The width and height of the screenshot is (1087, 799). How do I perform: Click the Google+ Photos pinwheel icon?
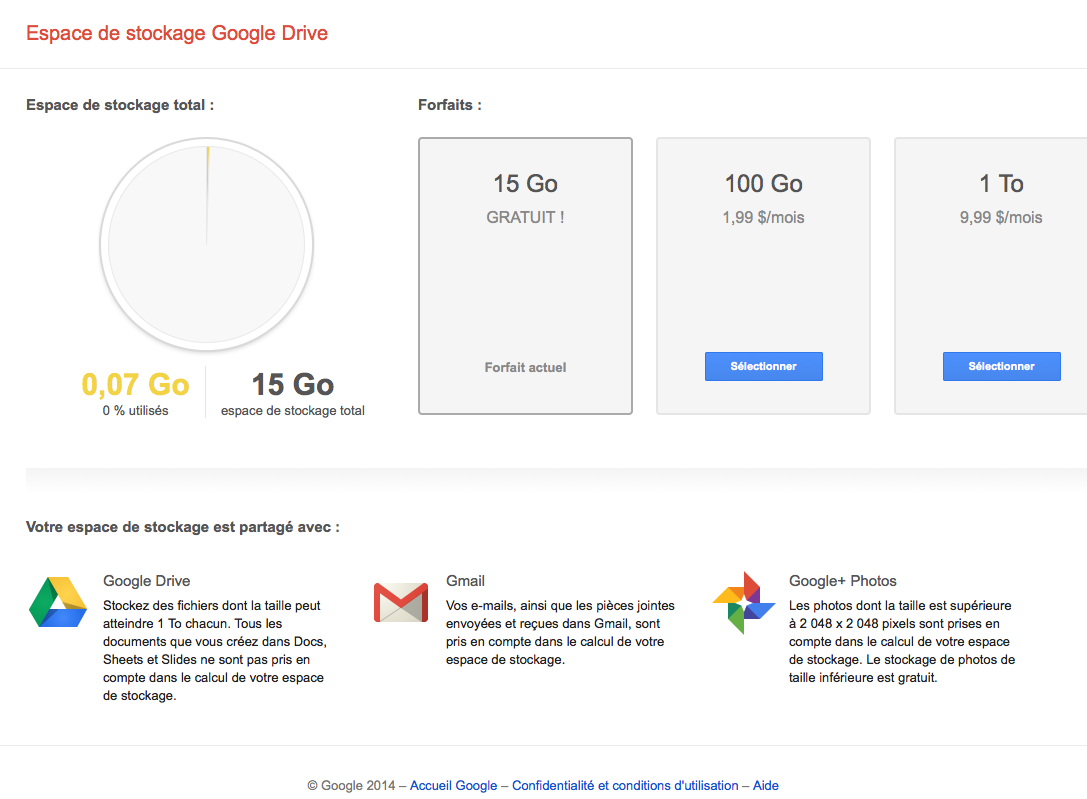tap(743, 602)
